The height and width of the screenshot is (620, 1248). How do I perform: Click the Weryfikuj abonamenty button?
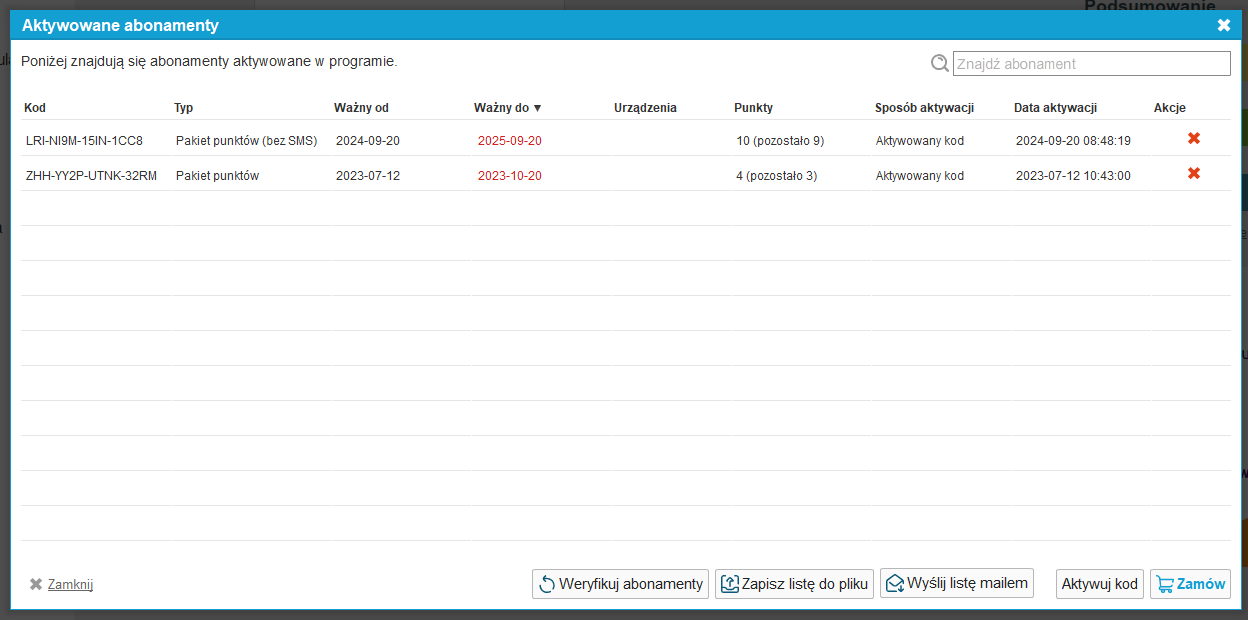pyautogui.click(x=620, y=584)
